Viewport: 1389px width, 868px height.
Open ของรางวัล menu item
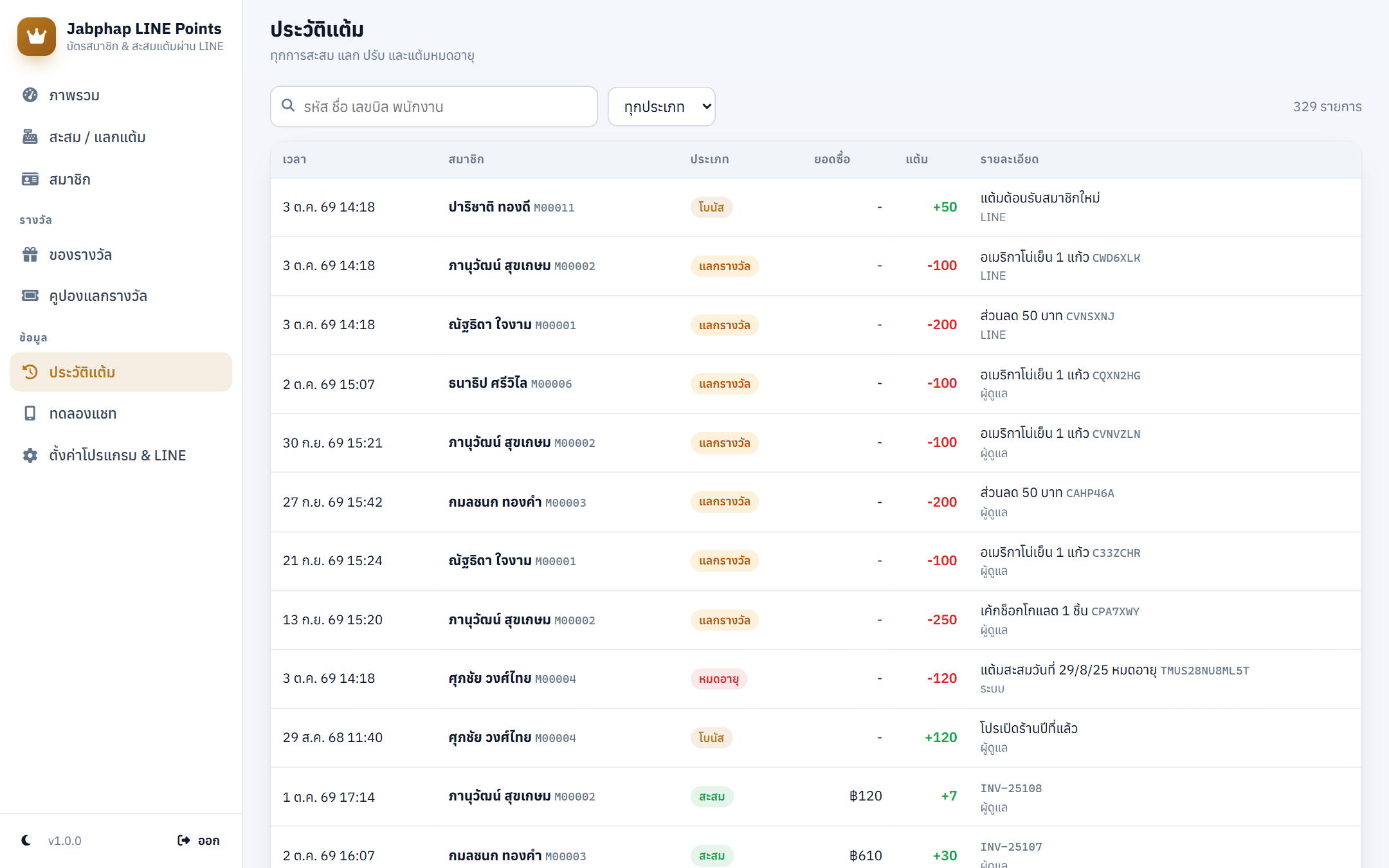tap(121, 255)
